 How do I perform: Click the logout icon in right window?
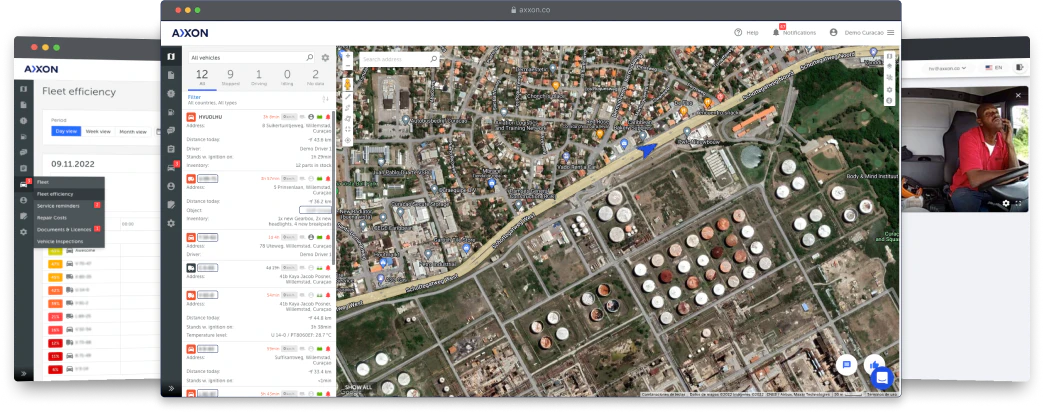[x=1019, y=68]
